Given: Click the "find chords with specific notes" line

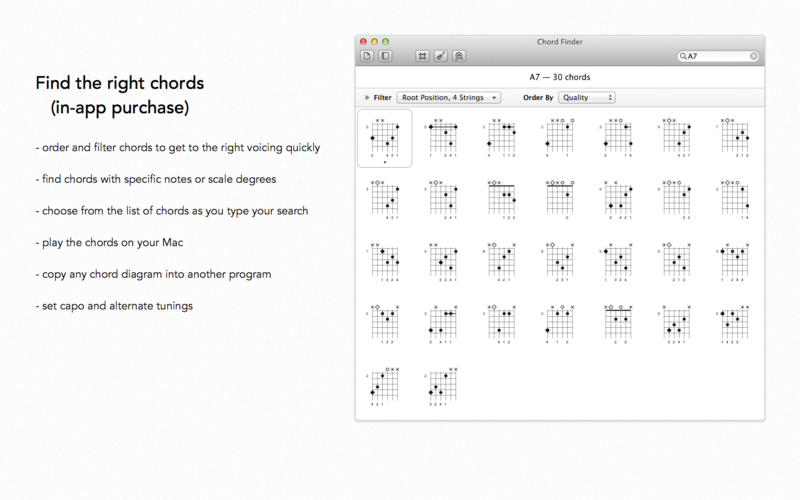Looking at the screenshot, I should point(156,180).
